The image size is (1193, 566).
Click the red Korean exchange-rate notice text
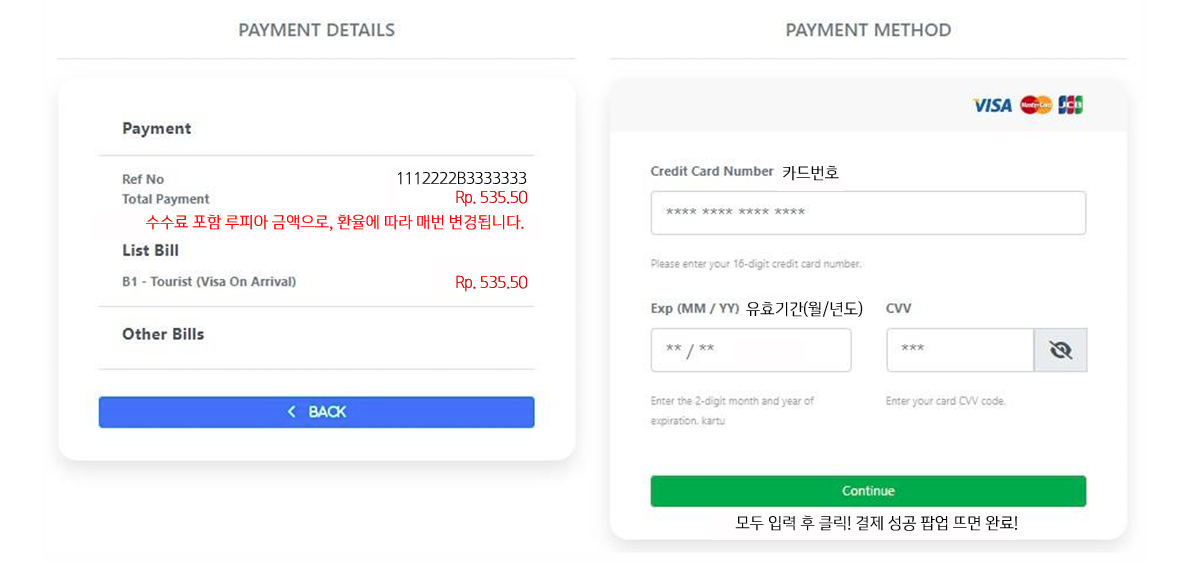click(335, 222)
